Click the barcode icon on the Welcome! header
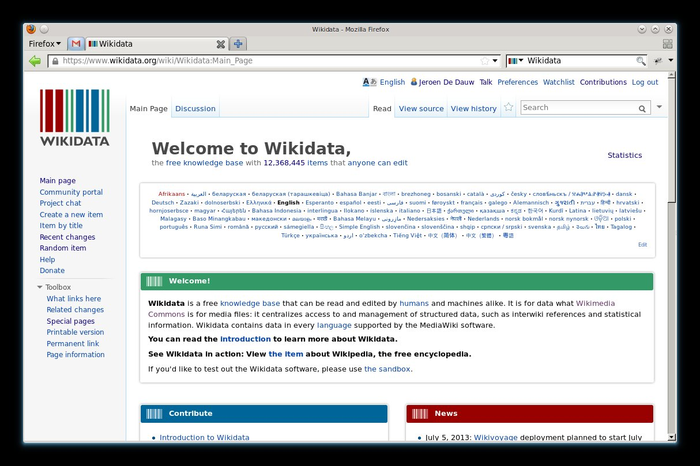The height and width of the screenshot is (466, 700). 154,281
